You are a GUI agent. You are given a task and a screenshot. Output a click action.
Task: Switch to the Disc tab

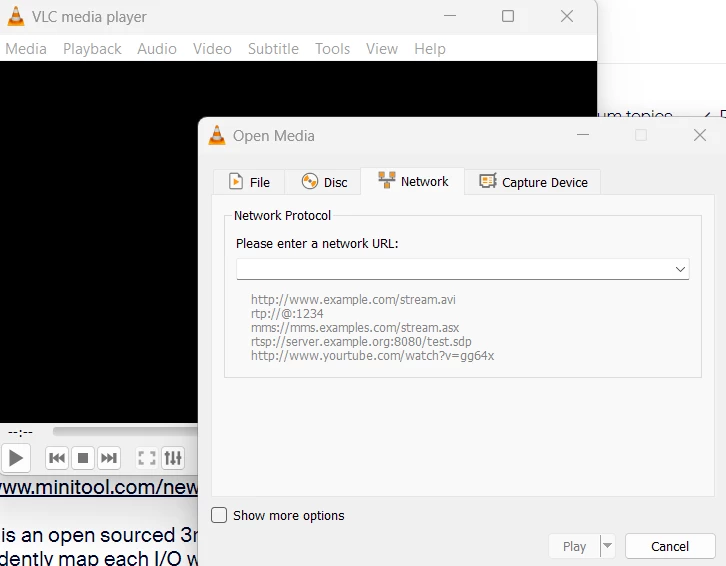[x=324, y=182]
